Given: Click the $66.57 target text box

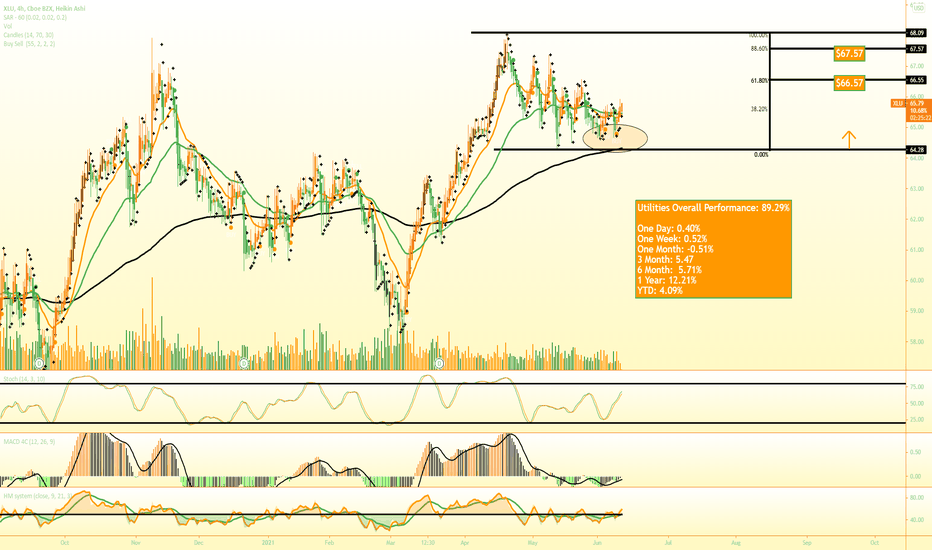Looking at the screenshot, I should (x=849, y=83).
